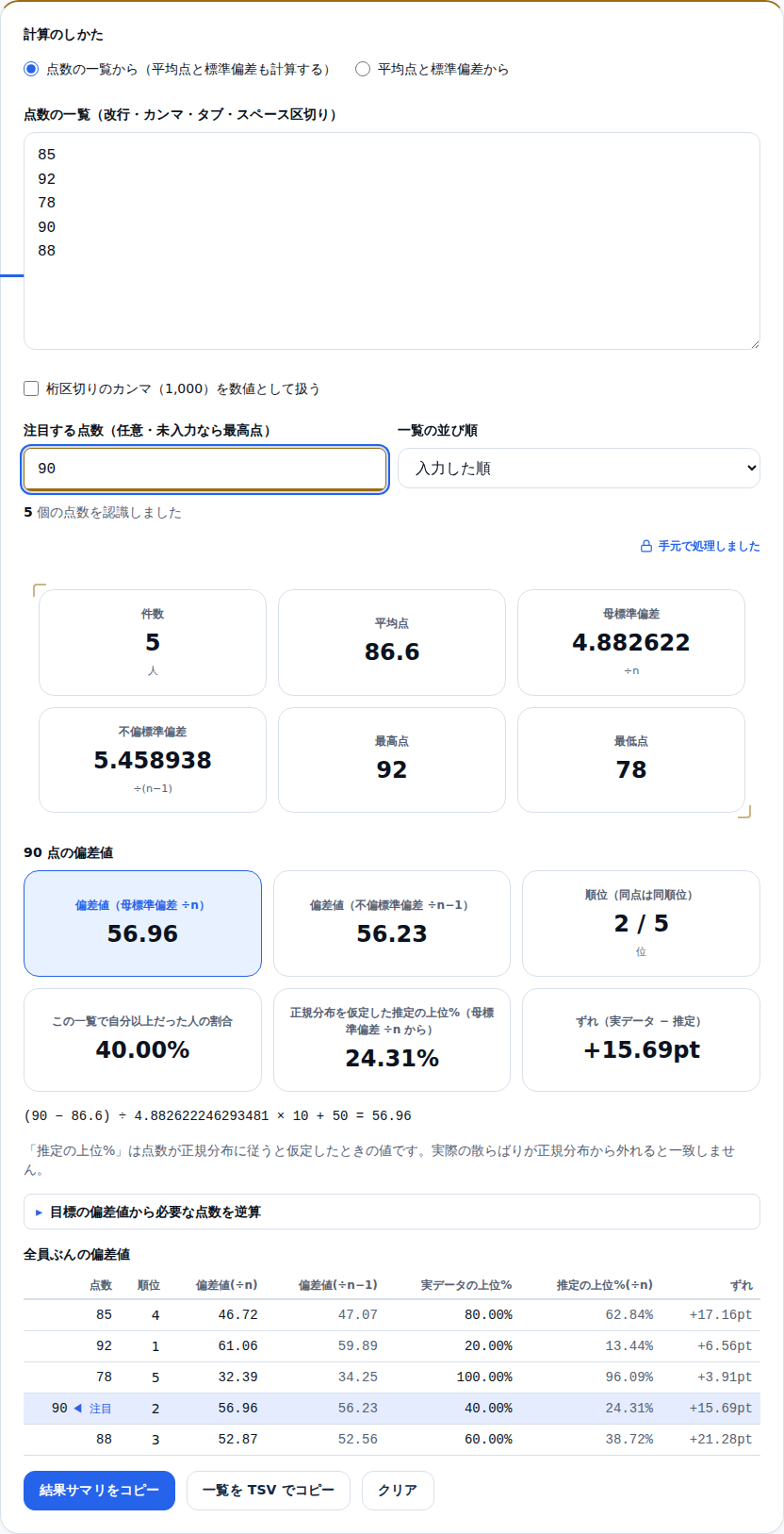Click the 90 点の偏差値 heading
This screenshot has width=784, height=1534.
[68, 853]
